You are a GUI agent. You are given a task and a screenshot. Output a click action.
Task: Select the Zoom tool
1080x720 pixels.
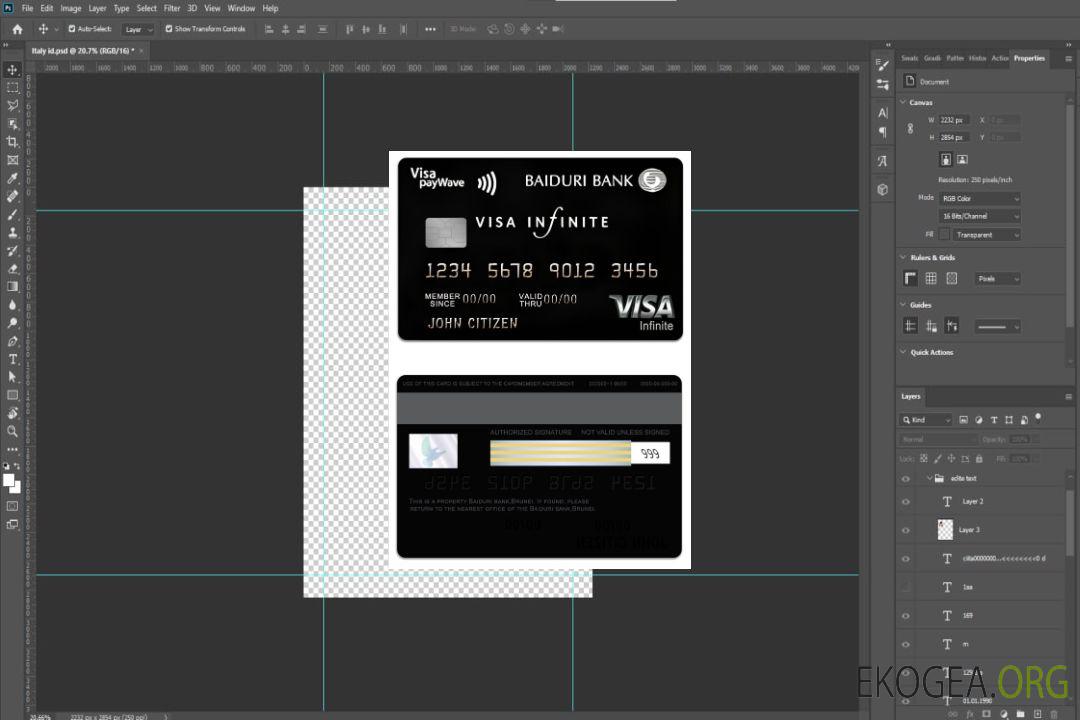pos(12,431)
